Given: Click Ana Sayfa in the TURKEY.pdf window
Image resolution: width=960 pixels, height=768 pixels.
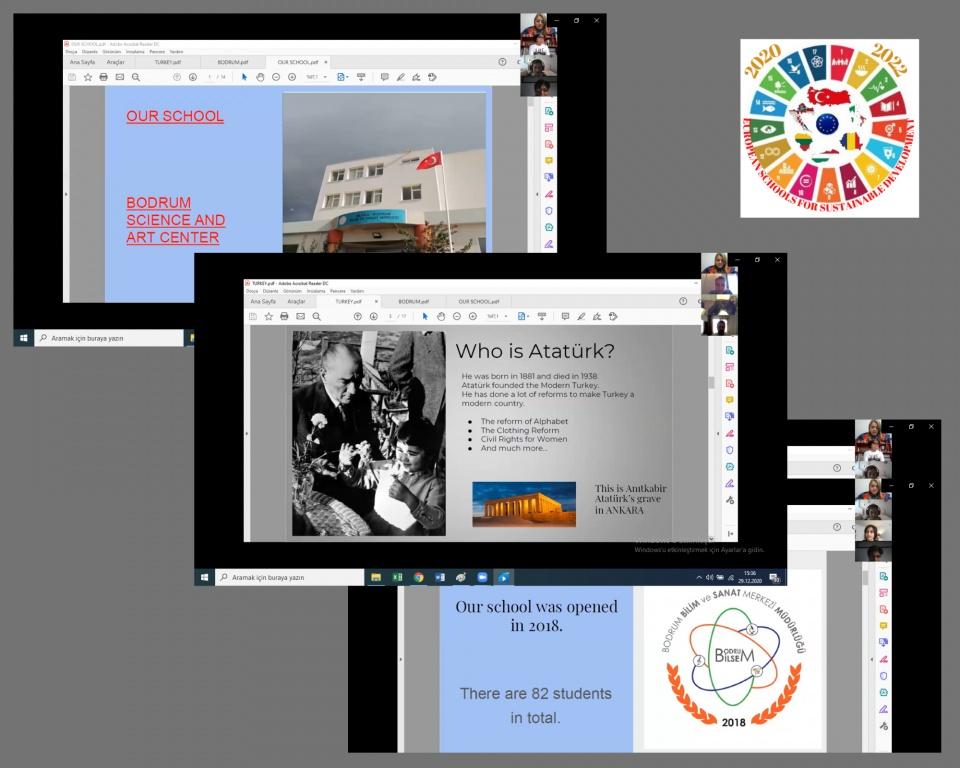Looking at the screenshot, I should [x=263, y=301].
